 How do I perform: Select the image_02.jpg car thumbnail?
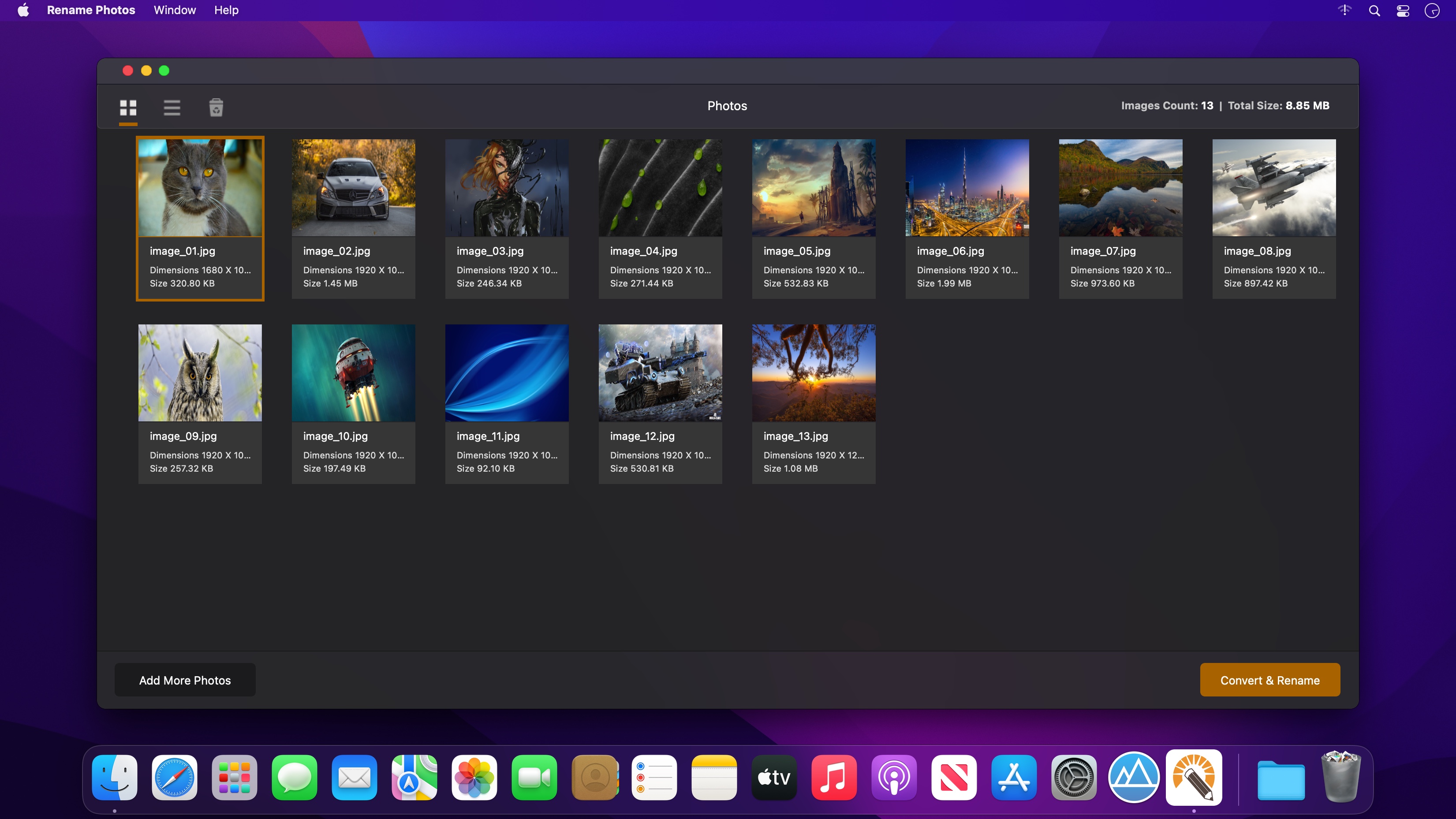click(353, 188)
